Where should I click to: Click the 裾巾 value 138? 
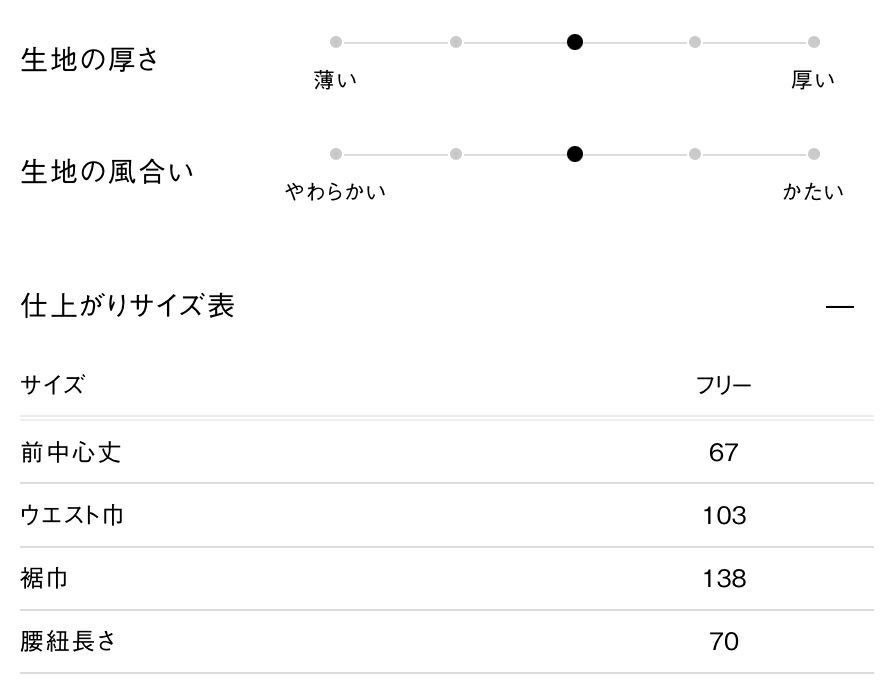click(723, 579)
